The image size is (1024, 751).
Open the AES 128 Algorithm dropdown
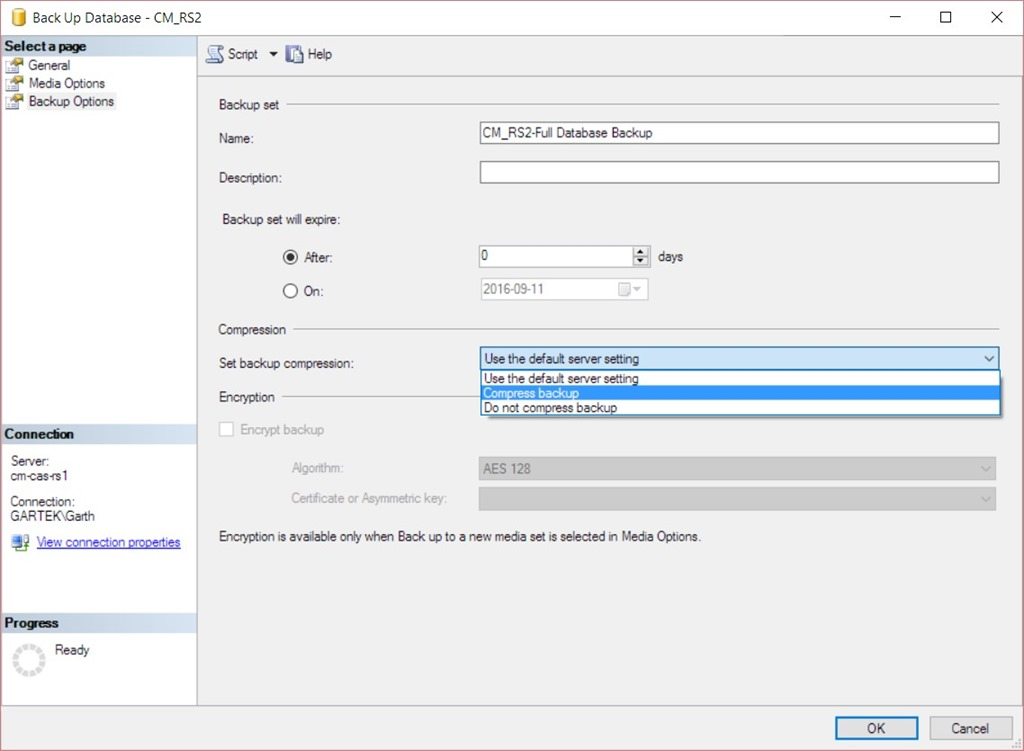pyautogui.click(x=737, y=468)
